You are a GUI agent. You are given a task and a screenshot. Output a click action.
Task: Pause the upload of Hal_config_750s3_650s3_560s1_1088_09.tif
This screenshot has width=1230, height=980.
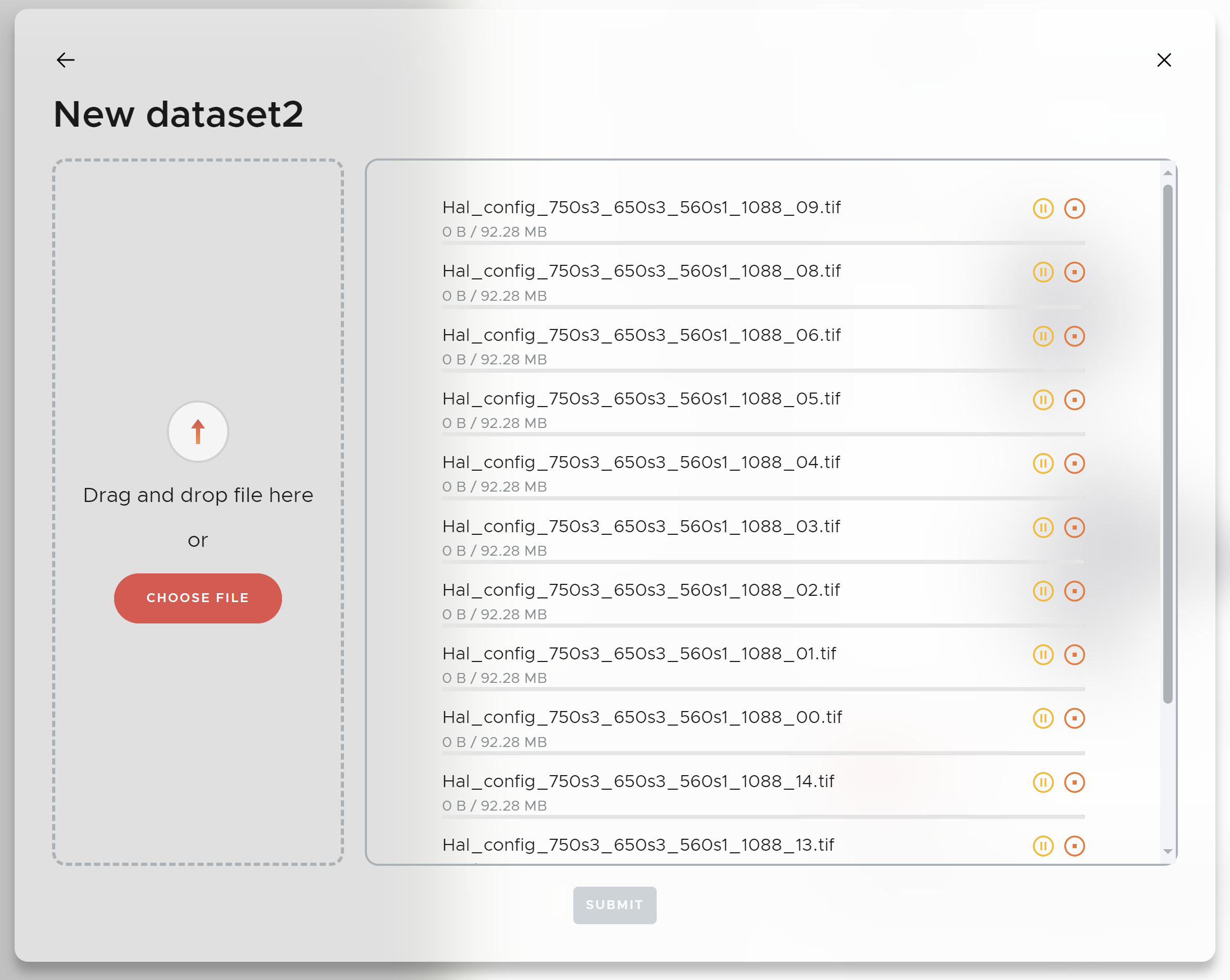1043,209
